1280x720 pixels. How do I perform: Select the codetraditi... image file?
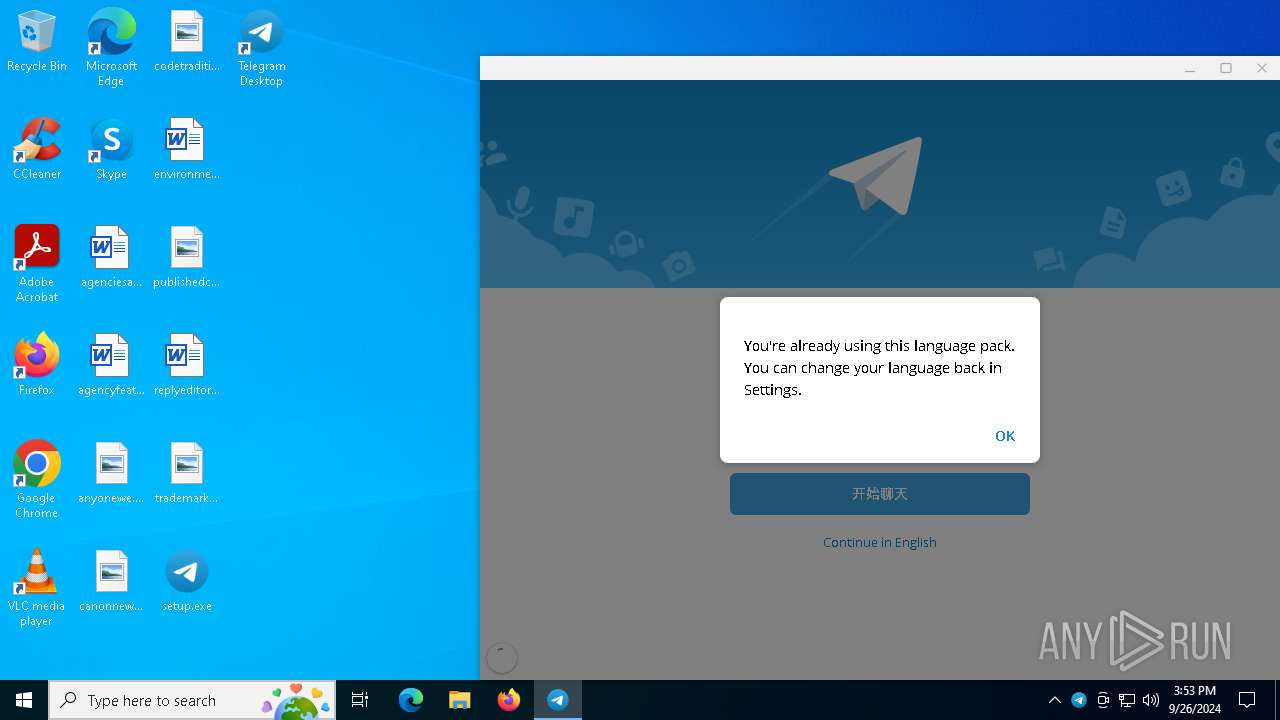[186, 42]
